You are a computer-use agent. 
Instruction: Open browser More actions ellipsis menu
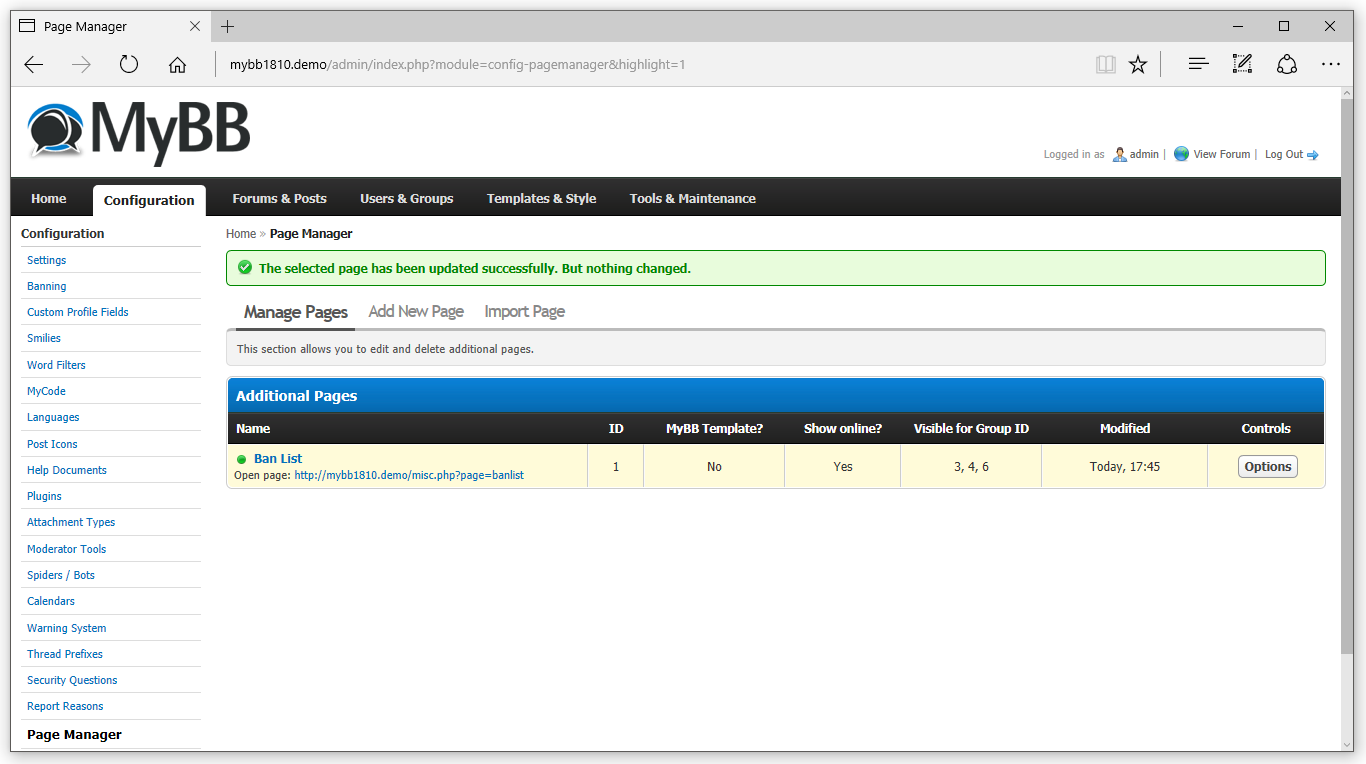click(x=1330, y=65)
